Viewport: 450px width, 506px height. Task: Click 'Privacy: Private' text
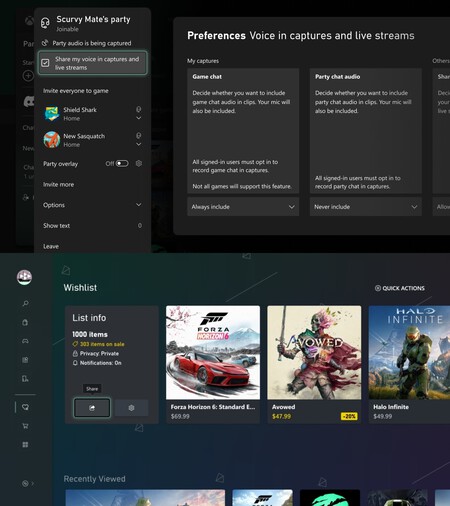tap(99, 353)
